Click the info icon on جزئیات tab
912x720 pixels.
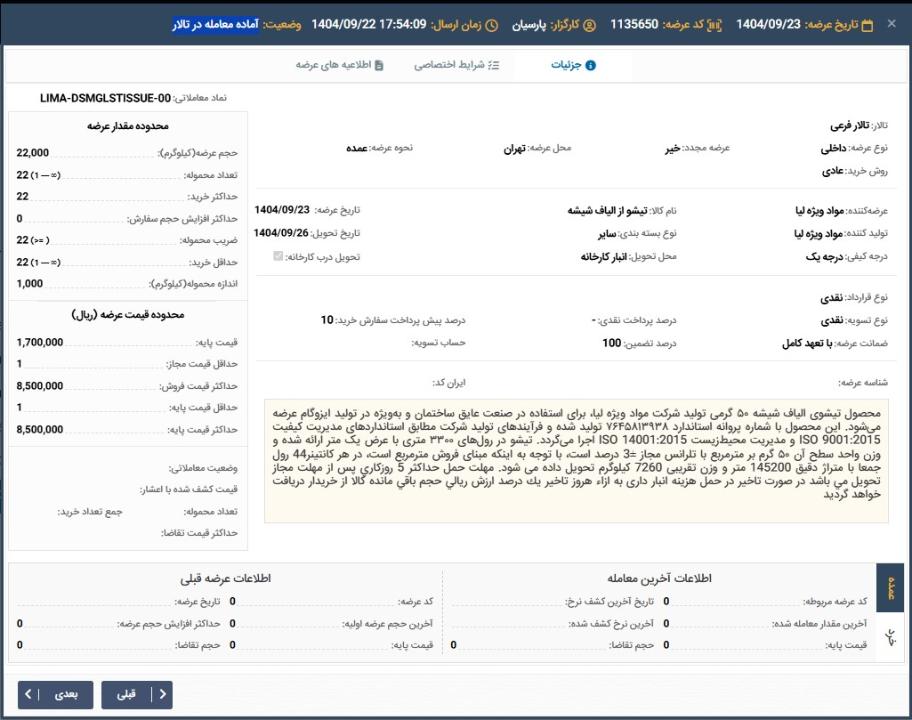[590, 65]
